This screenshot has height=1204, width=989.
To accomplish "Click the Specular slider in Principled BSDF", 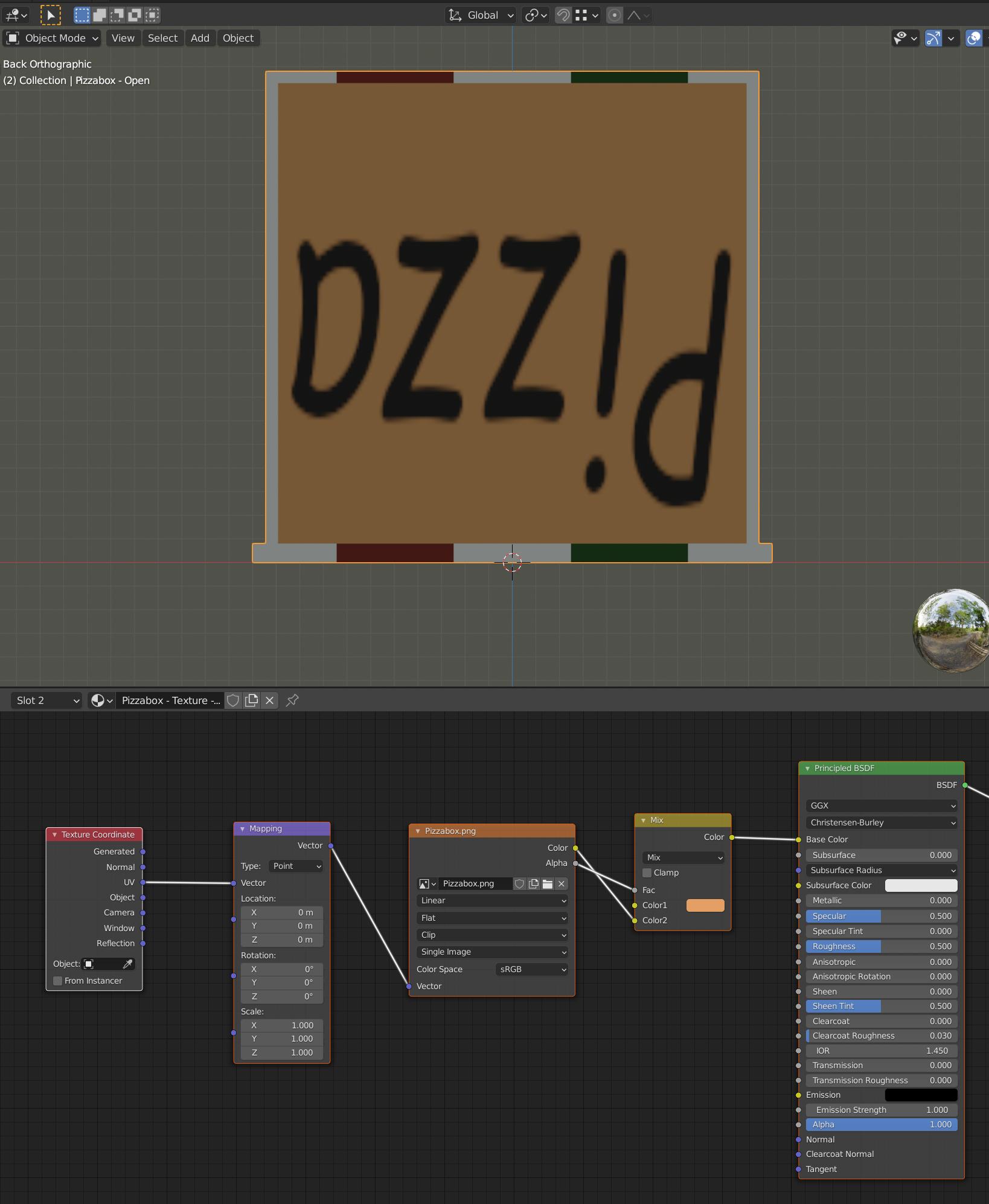I will [882, 916].
